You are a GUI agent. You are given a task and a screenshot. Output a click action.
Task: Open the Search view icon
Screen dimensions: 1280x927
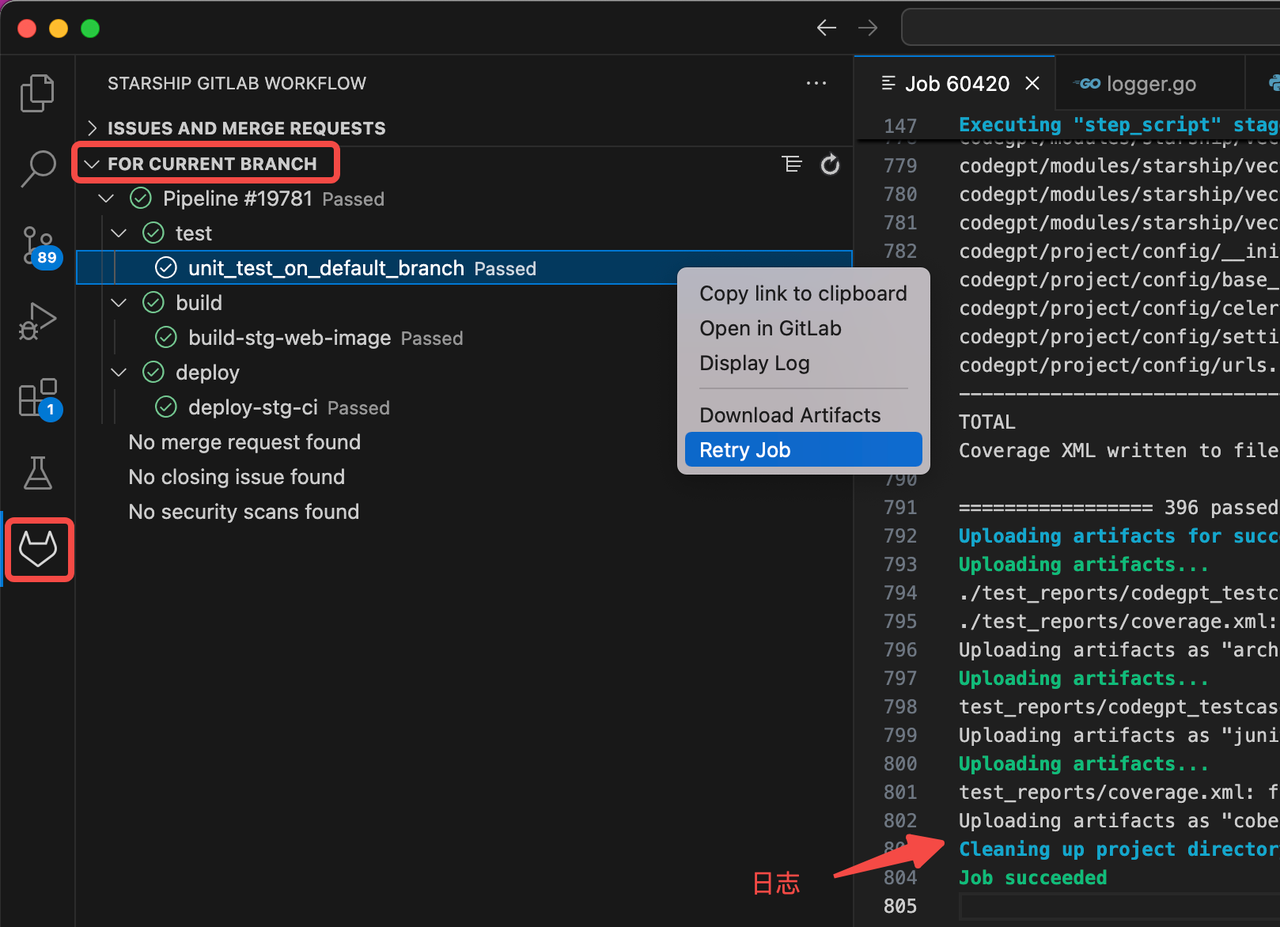(x=38, y=168)
